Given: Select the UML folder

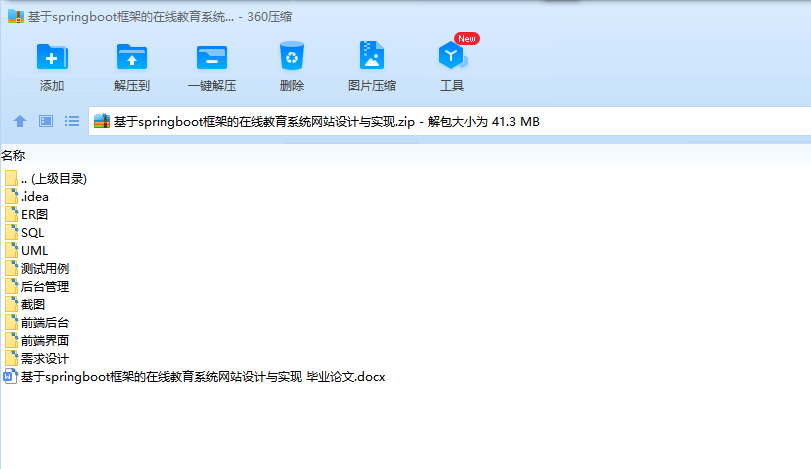Looking at the screenshot, I should point(34,251).
